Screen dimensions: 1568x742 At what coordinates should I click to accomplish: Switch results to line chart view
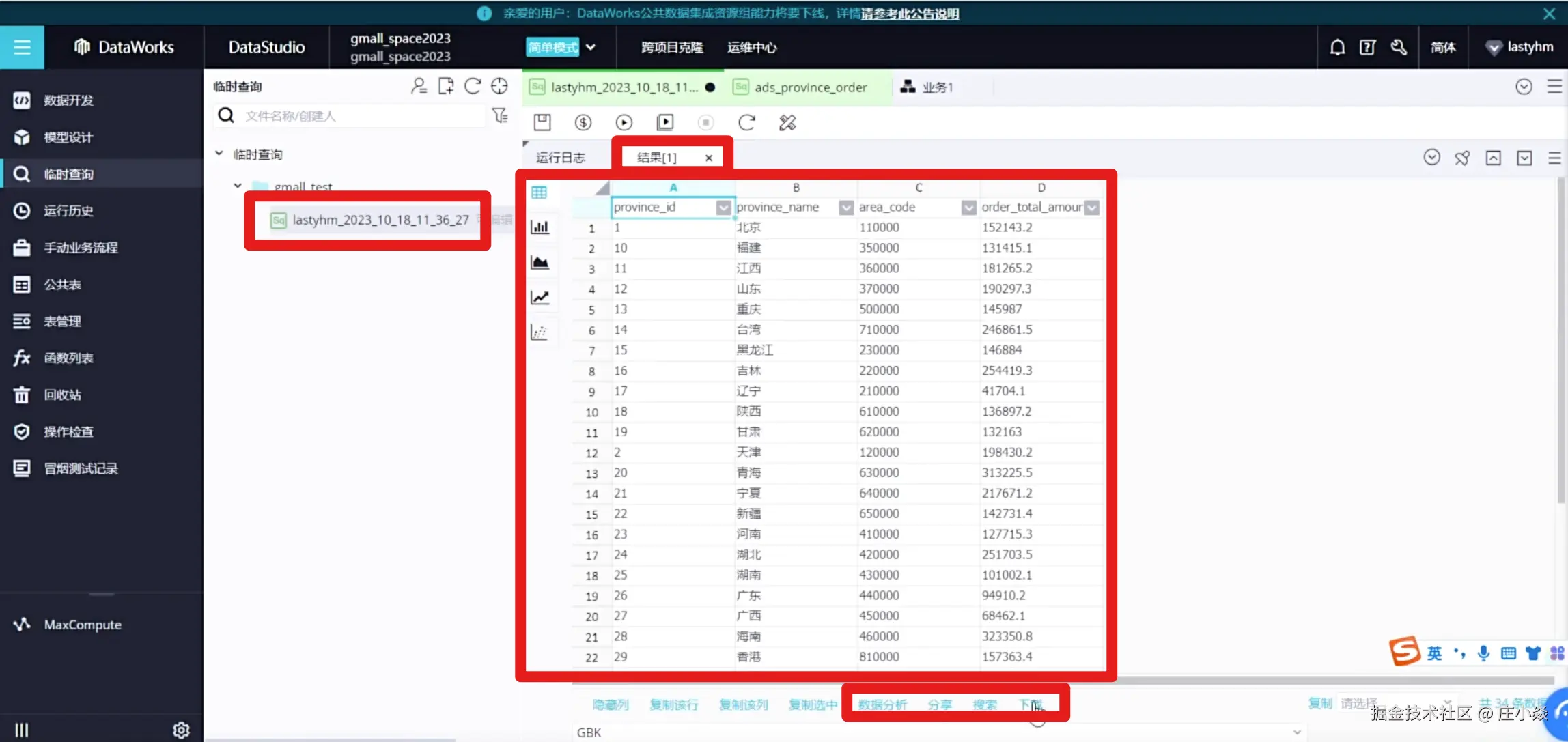coord(540,297)
